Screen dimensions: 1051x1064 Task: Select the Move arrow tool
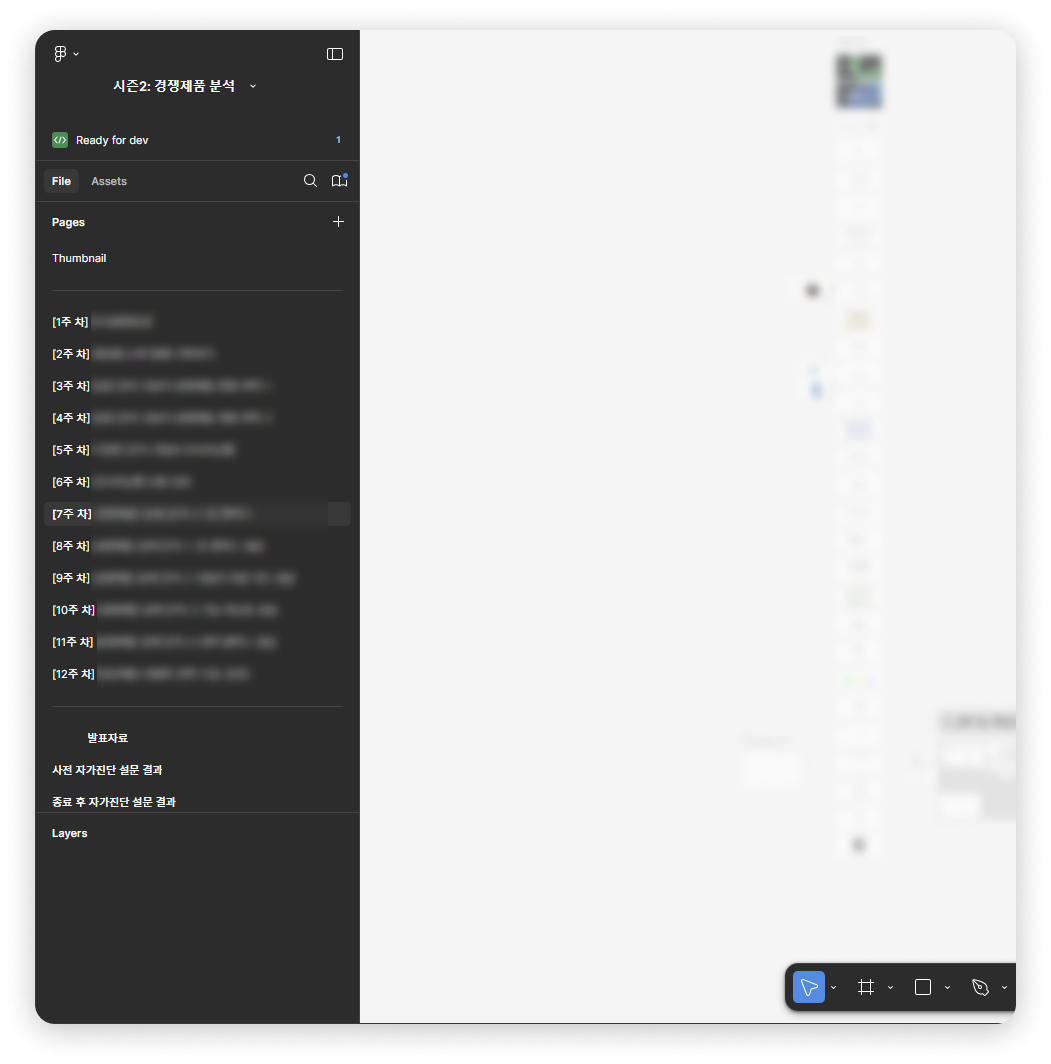pyautogui.click(x=809, y=987)
